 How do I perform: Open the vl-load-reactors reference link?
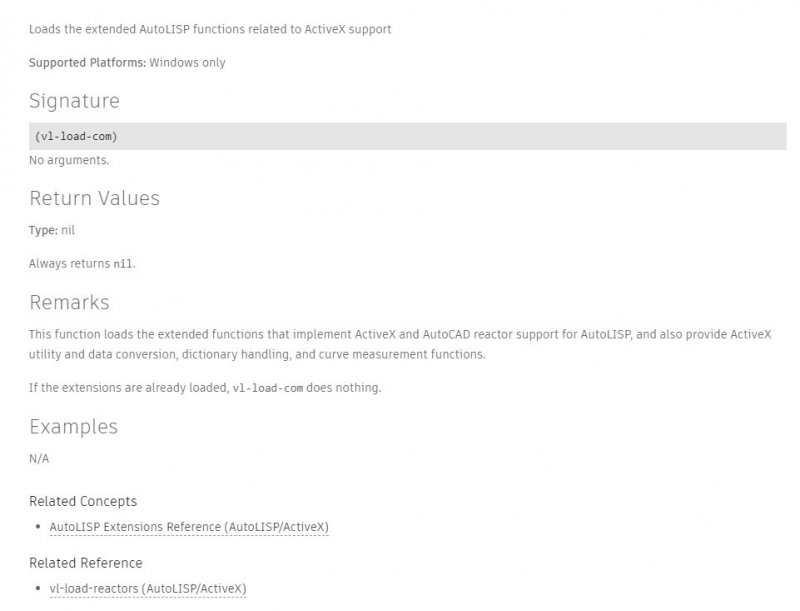click(x=147, y=588)
